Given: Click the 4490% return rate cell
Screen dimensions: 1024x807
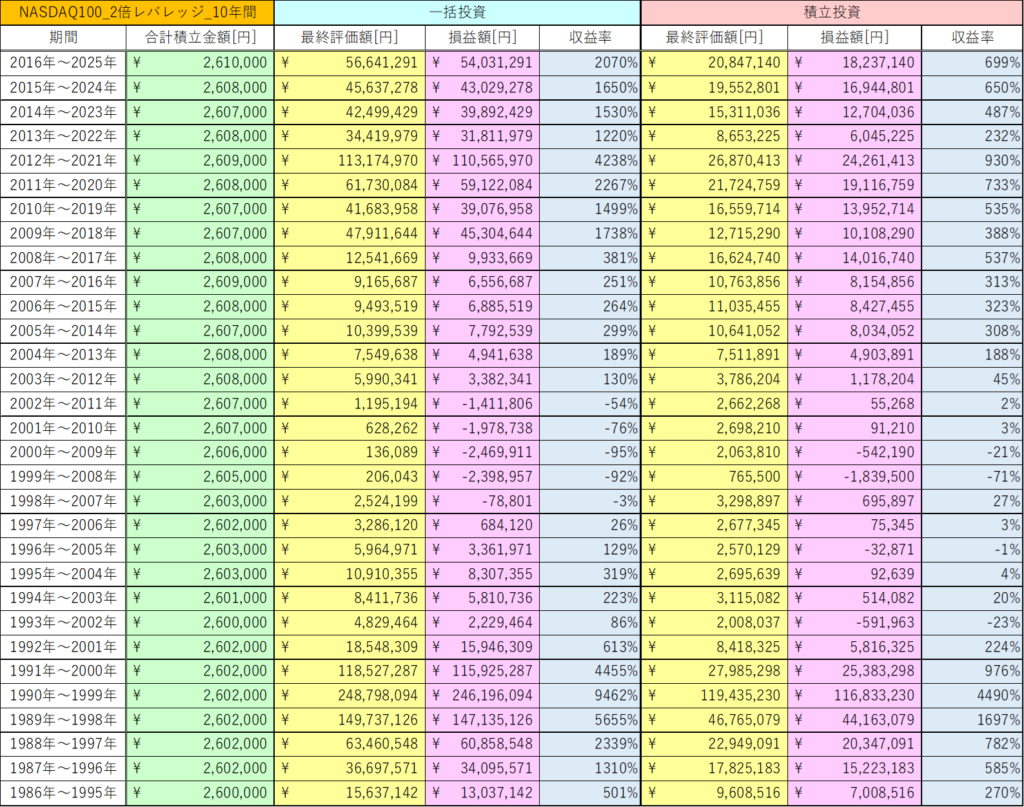Looking at the screenshot, I should point(972,696).
